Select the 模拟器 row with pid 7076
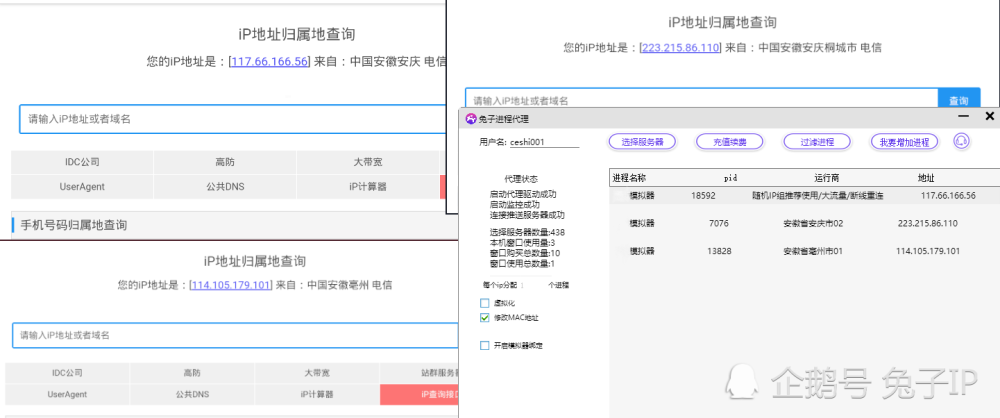Screen dimensions: 1000x418 pyautogui.click(x=805, y=223)
